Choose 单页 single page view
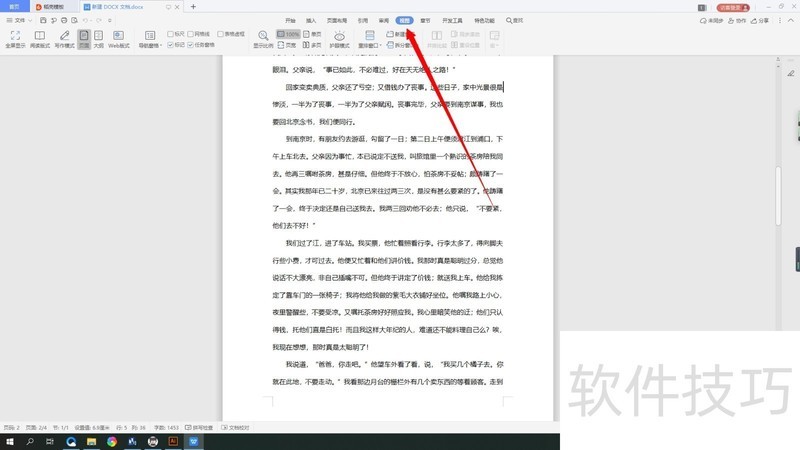This screenshot has height=450, width=800. click(312, 34)
